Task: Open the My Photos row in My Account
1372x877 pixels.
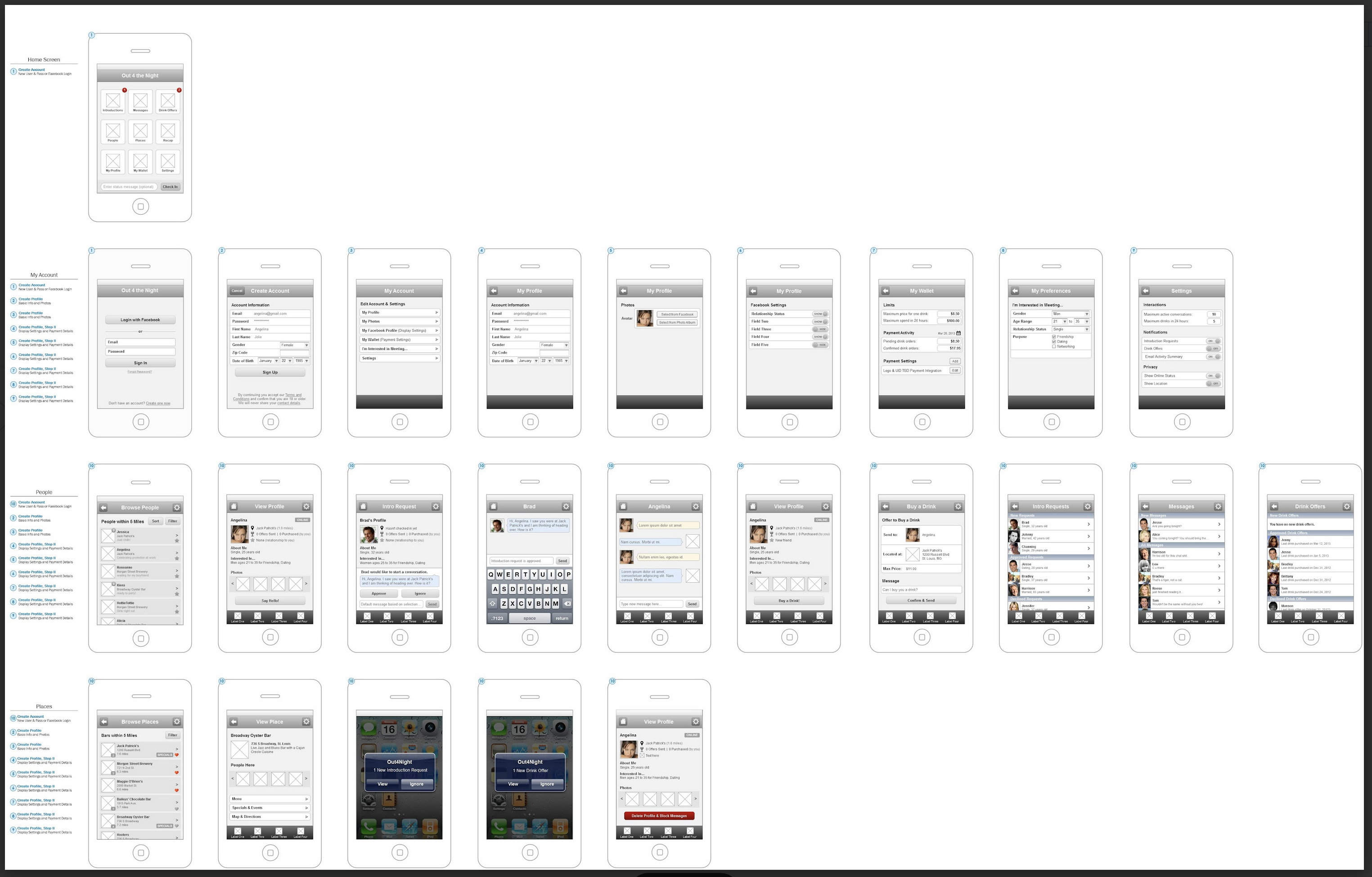Action: coord(400,321)
